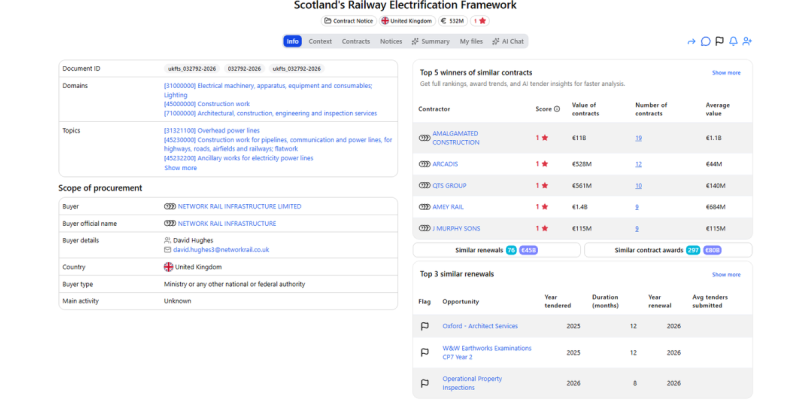Open the [45000000] Construction work domain
Image resolution: width=800 pixels, height=400 pixels.
tap(207, 104)
